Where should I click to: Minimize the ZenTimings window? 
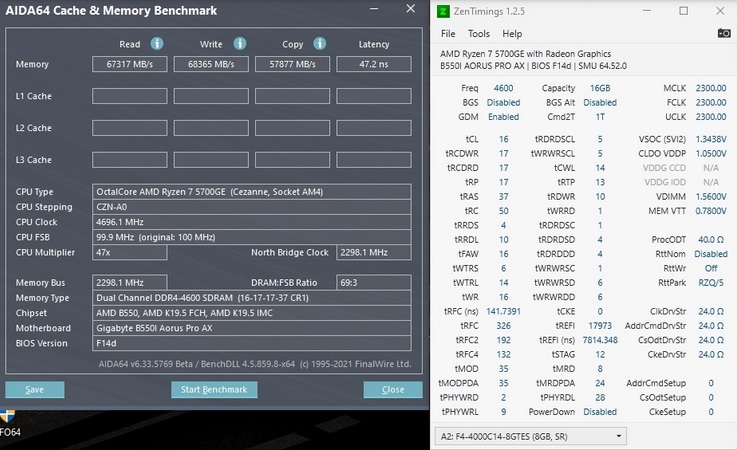647,11
